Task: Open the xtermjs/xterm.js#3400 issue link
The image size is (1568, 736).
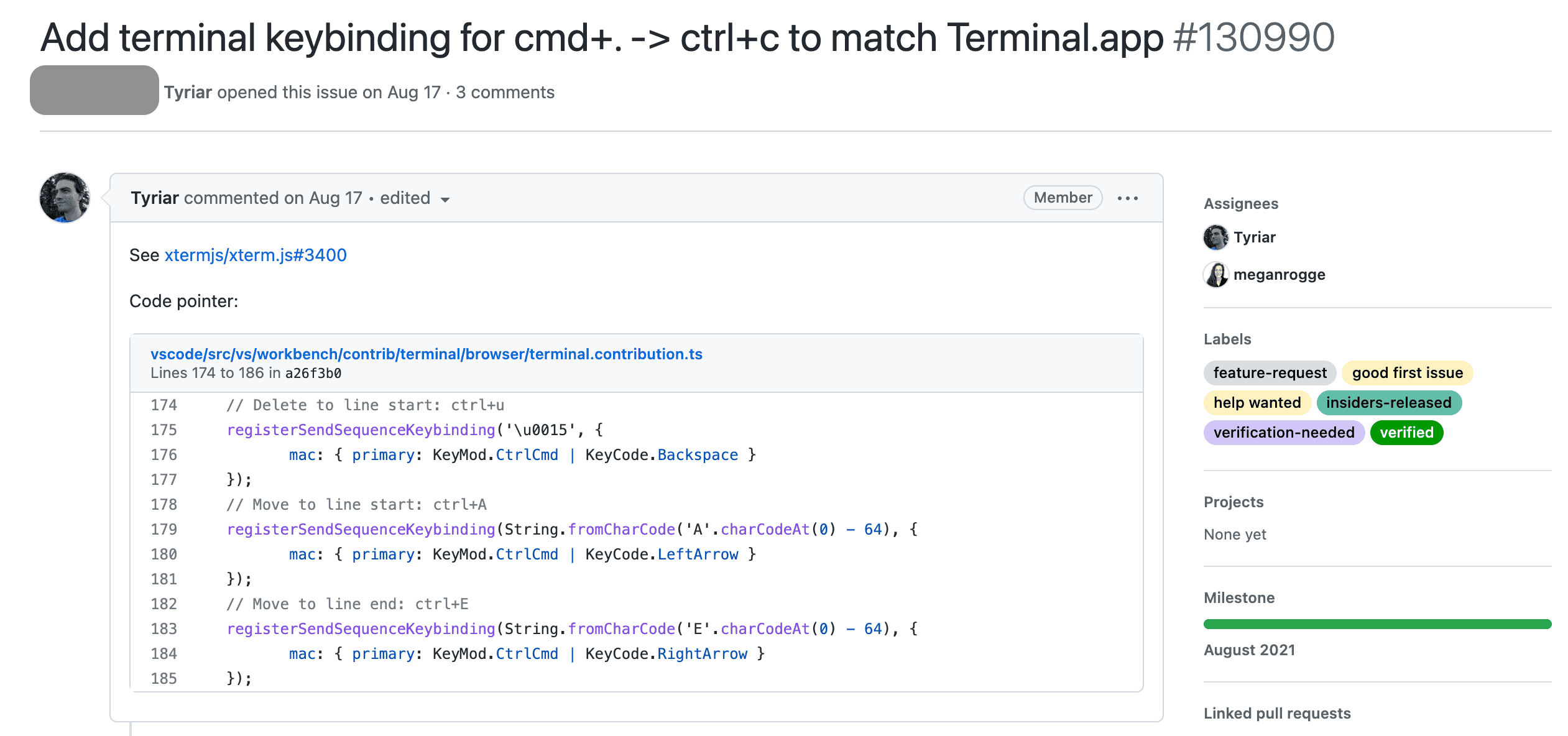Action: 255,255
